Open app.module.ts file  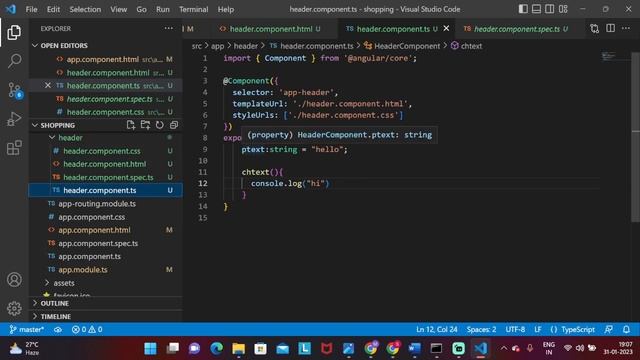click(x=83, y=270)
